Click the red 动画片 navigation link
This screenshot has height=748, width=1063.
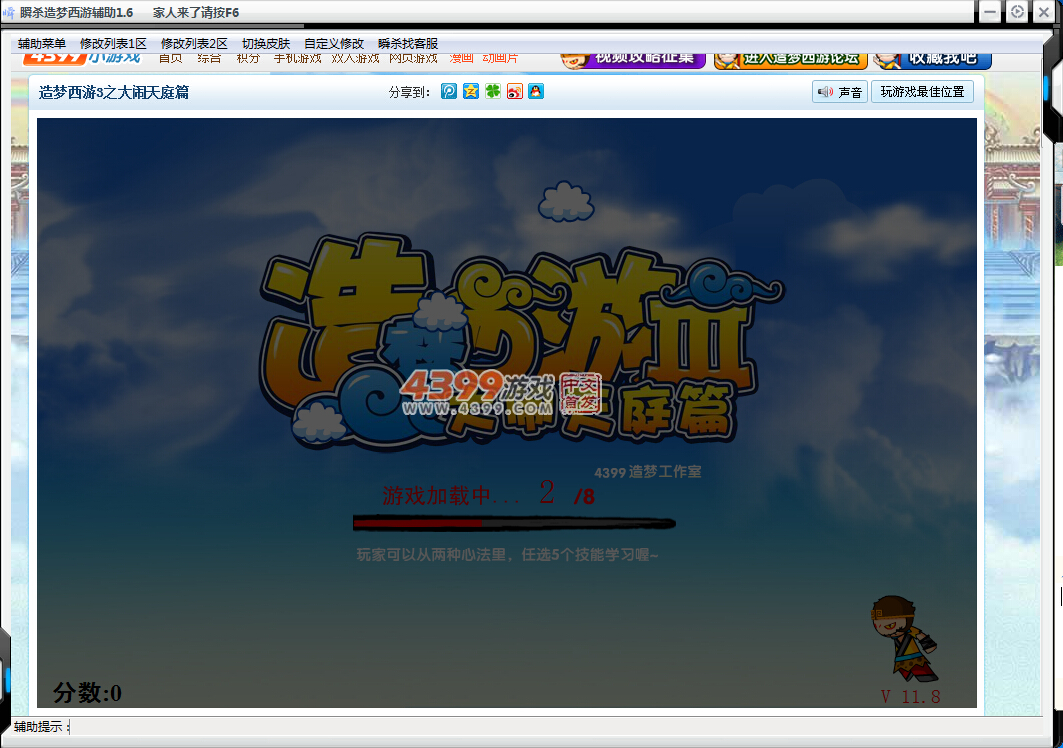click(500, 59)
